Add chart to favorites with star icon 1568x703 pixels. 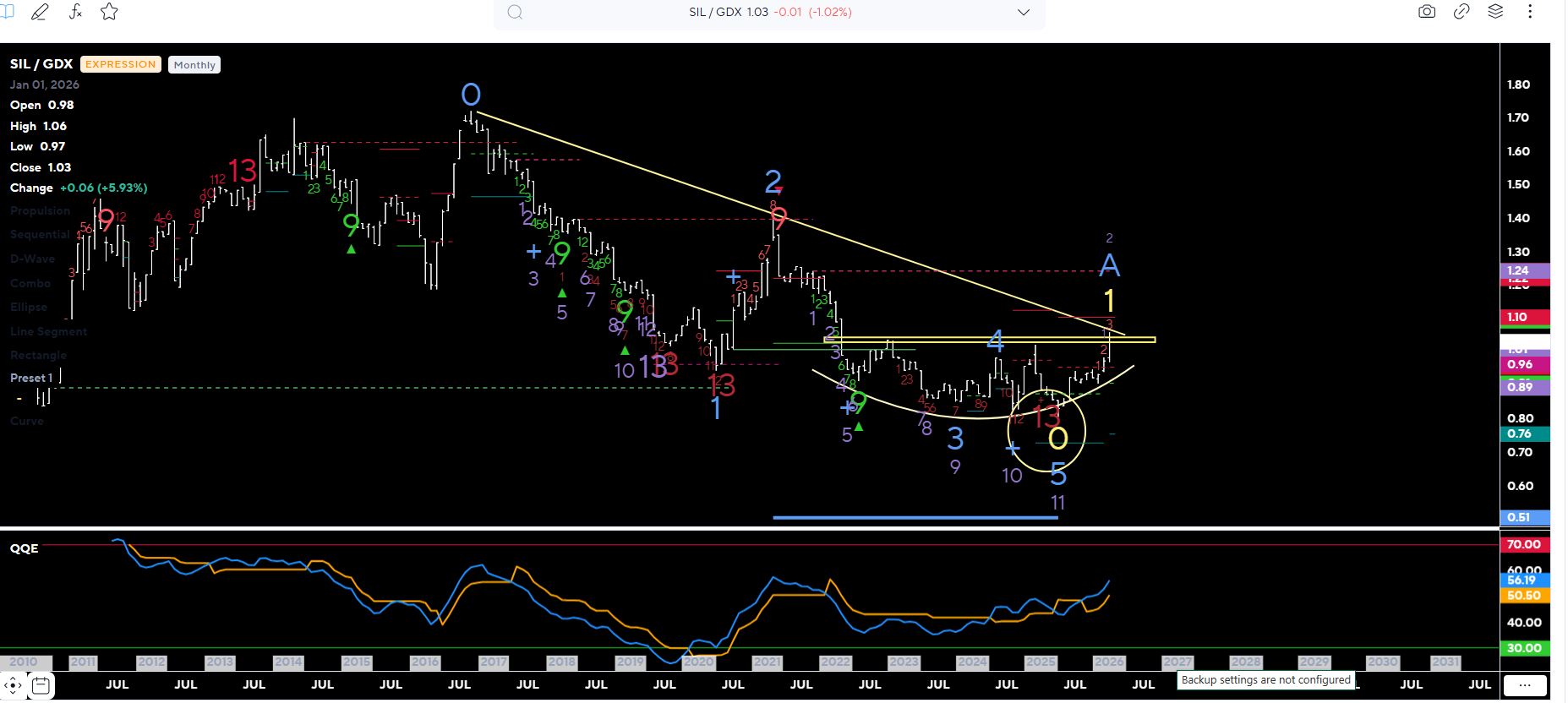tap(109, 12)
